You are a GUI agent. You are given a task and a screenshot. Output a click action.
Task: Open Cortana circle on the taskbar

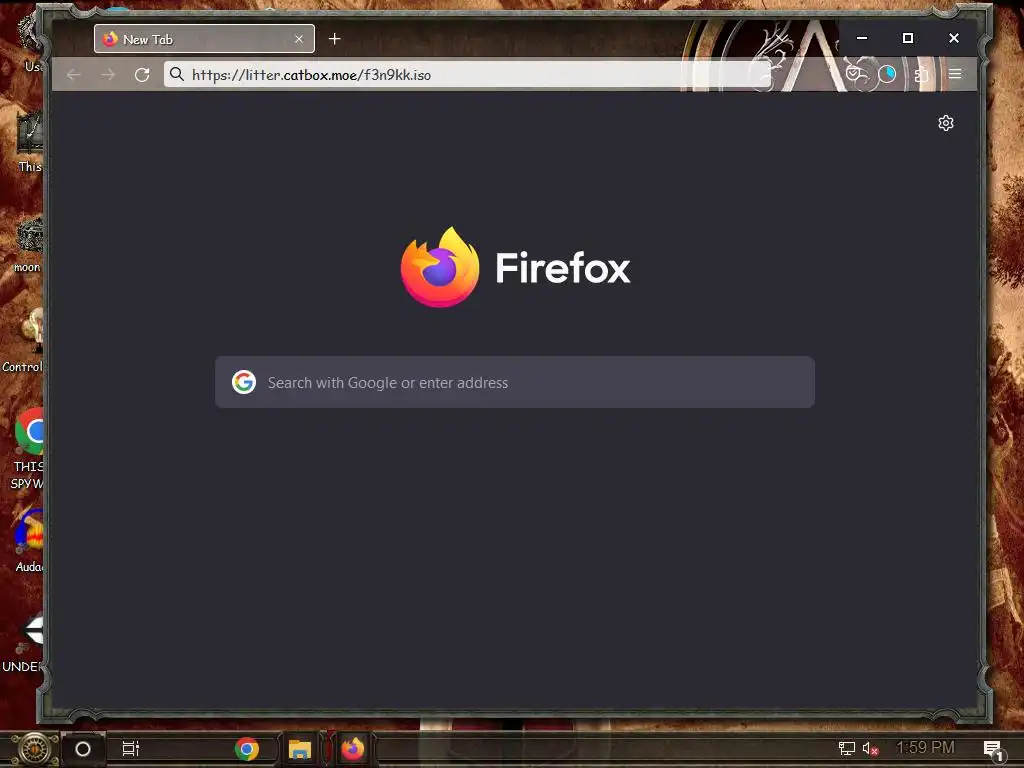point(83,749)
